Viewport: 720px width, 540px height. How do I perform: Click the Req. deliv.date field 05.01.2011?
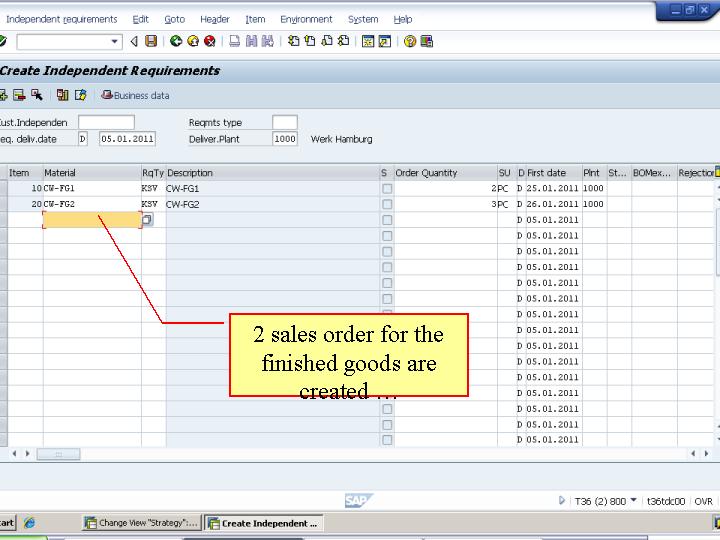click(127, 139)
